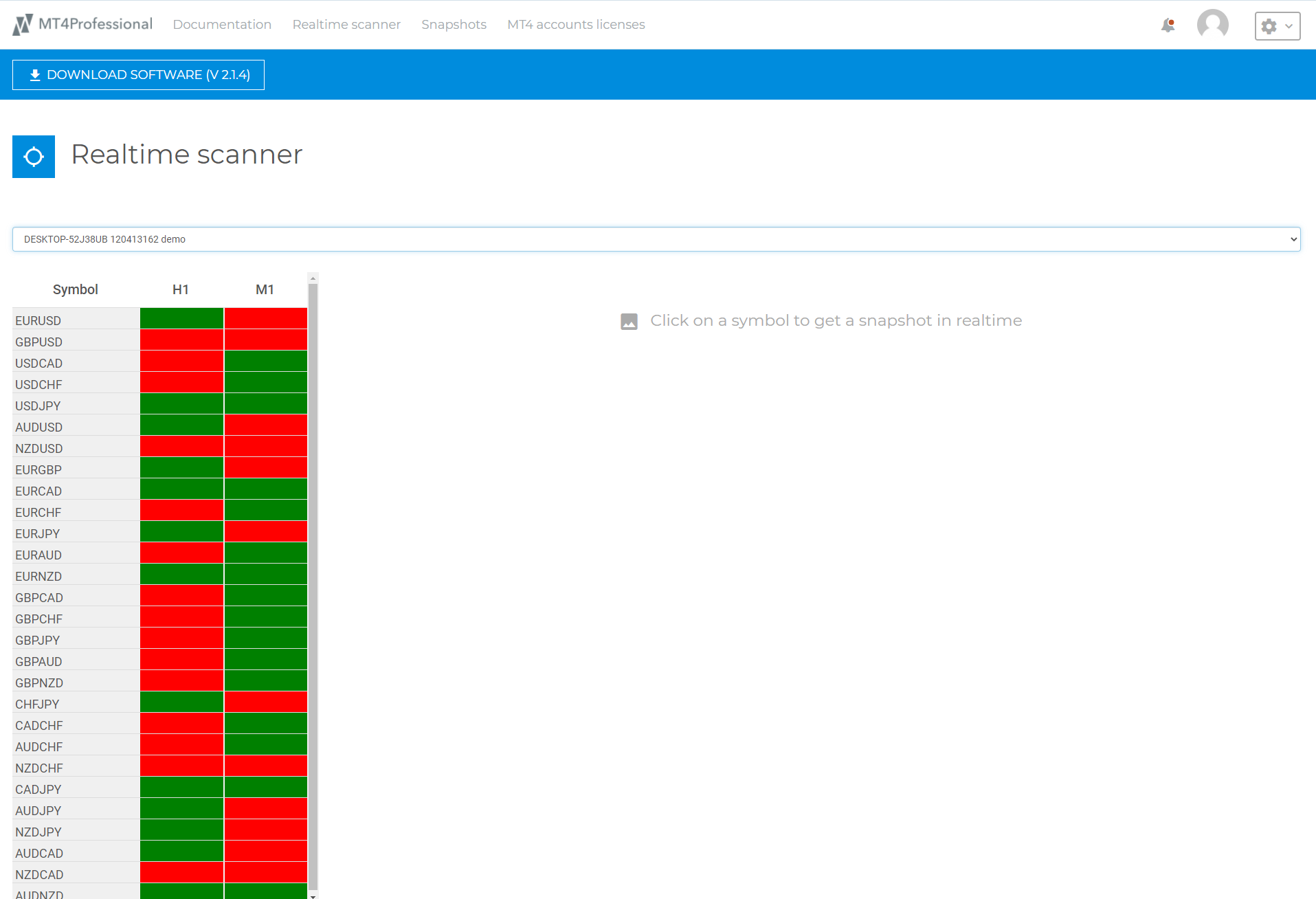Click the scanner table scrollbar up arrow

(x=313, y=278)
